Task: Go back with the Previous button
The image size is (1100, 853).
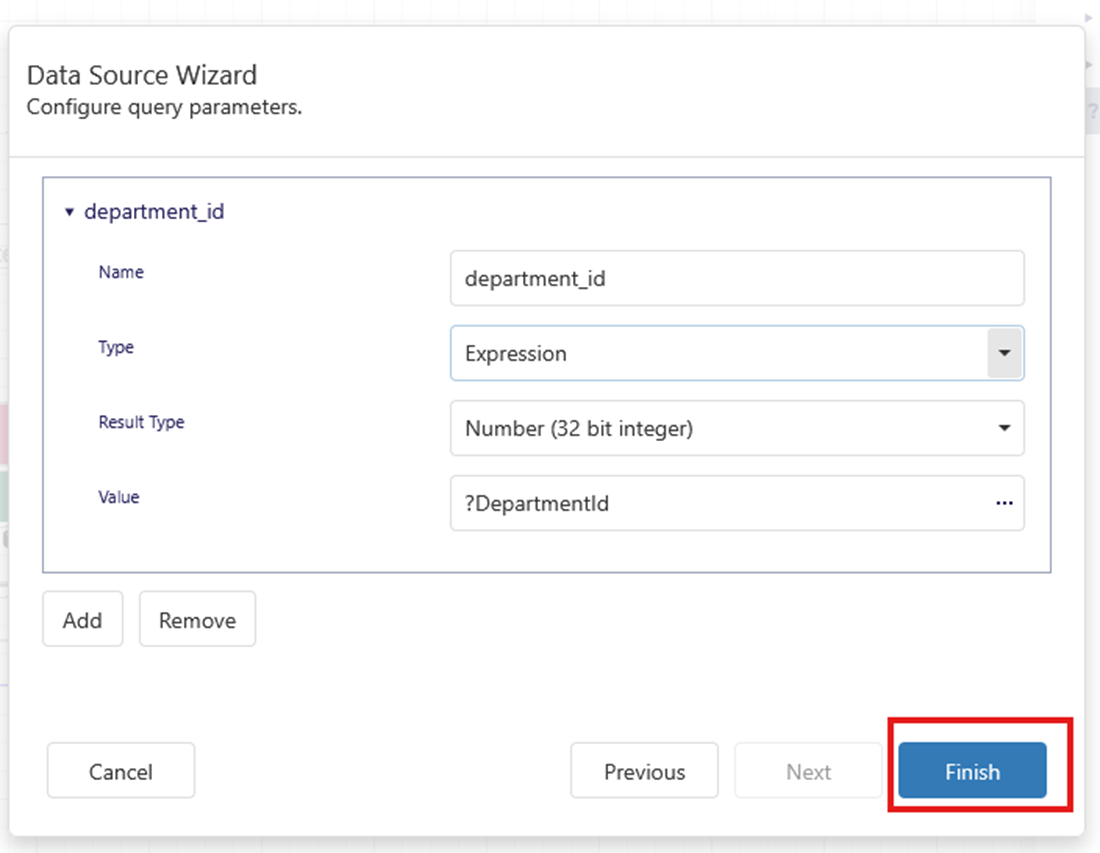Action: 644,771
